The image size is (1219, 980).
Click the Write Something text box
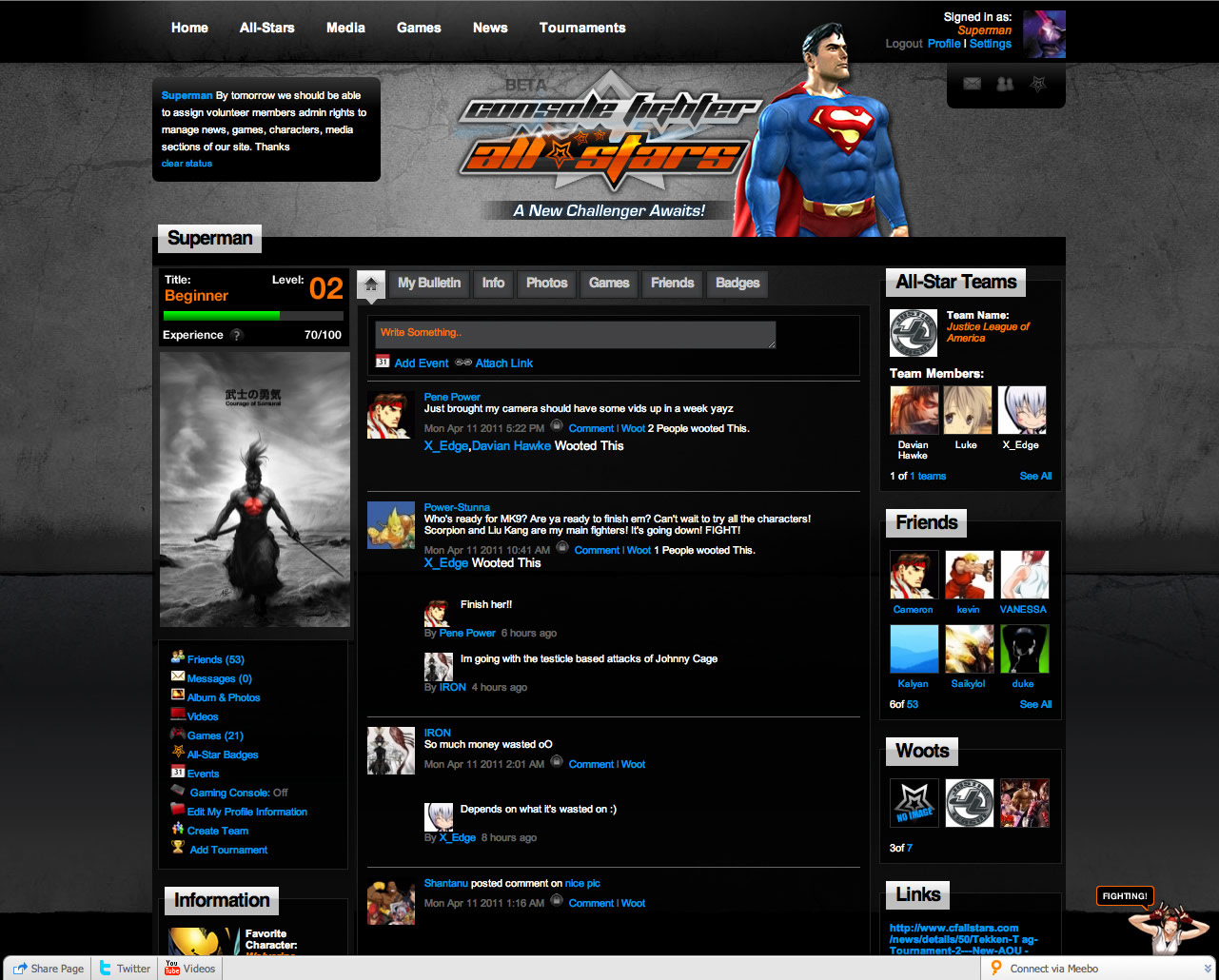pos(575,334)
